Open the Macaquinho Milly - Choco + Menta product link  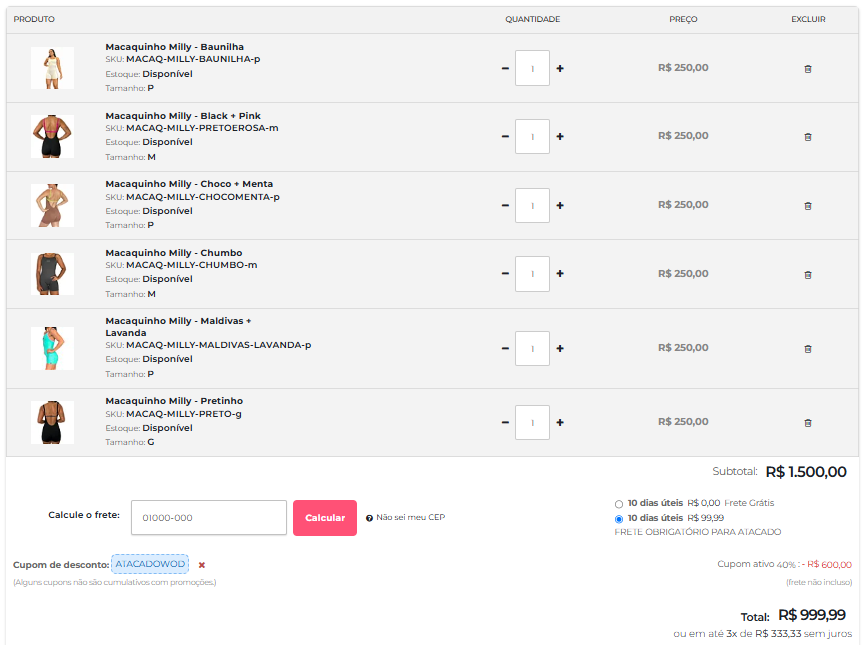pyautogui.click(x=189, y=184)
